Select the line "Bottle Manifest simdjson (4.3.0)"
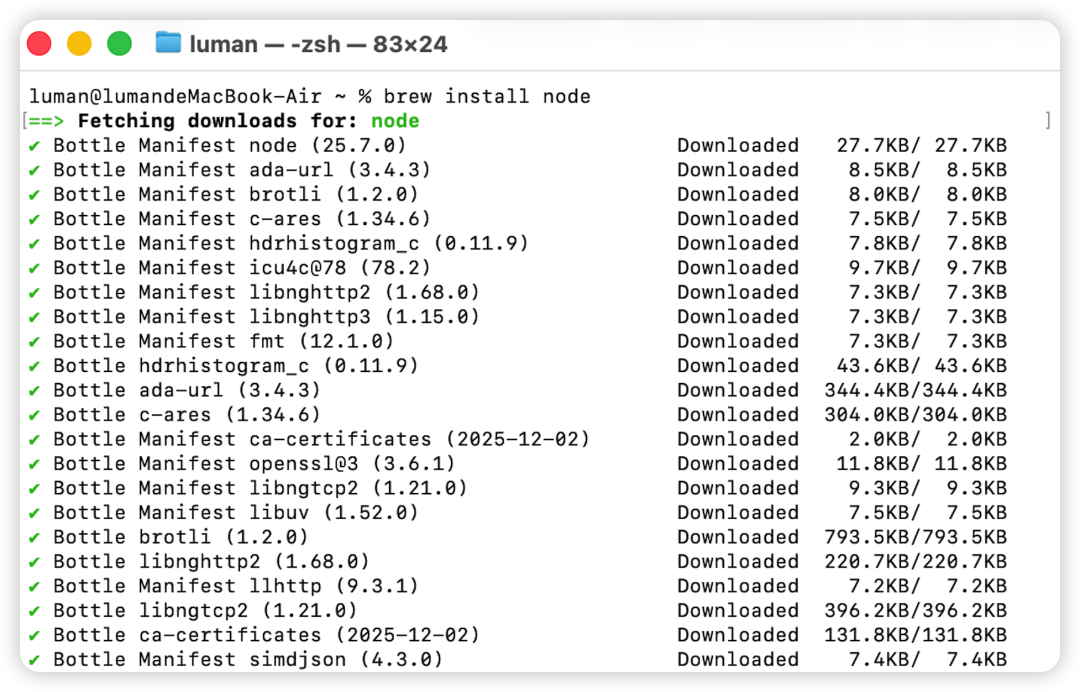1080x692 pixels. pos(248,659)
